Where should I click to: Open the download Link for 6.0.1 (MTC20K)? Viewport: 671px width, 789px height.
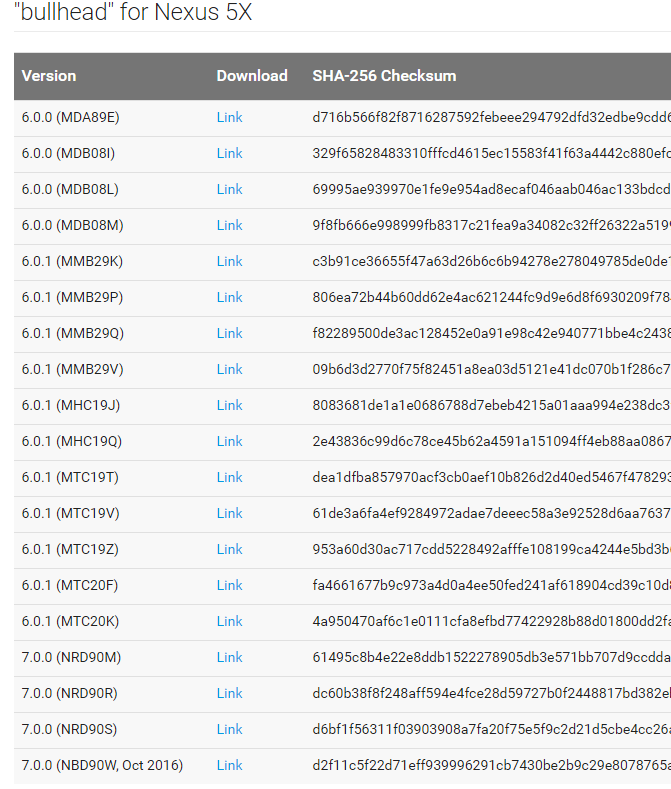230,621
